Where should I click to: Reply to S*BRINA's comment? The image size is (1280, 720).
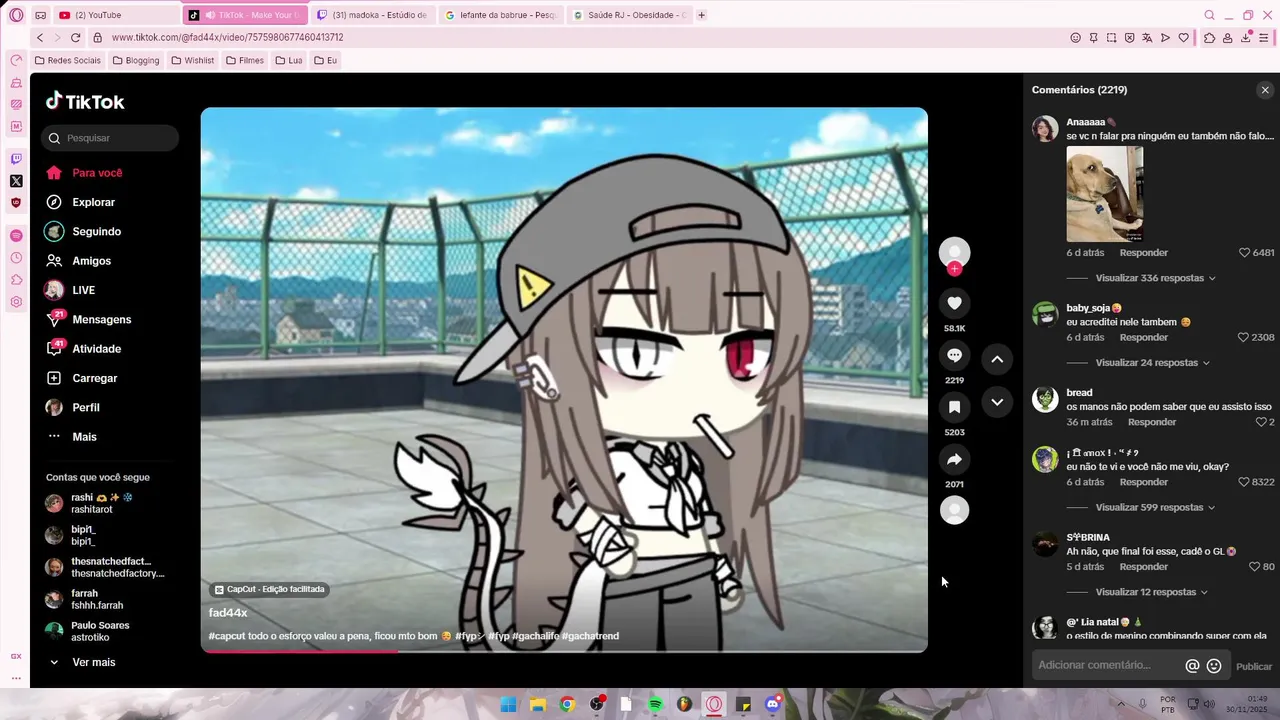tap(1144, 567)
